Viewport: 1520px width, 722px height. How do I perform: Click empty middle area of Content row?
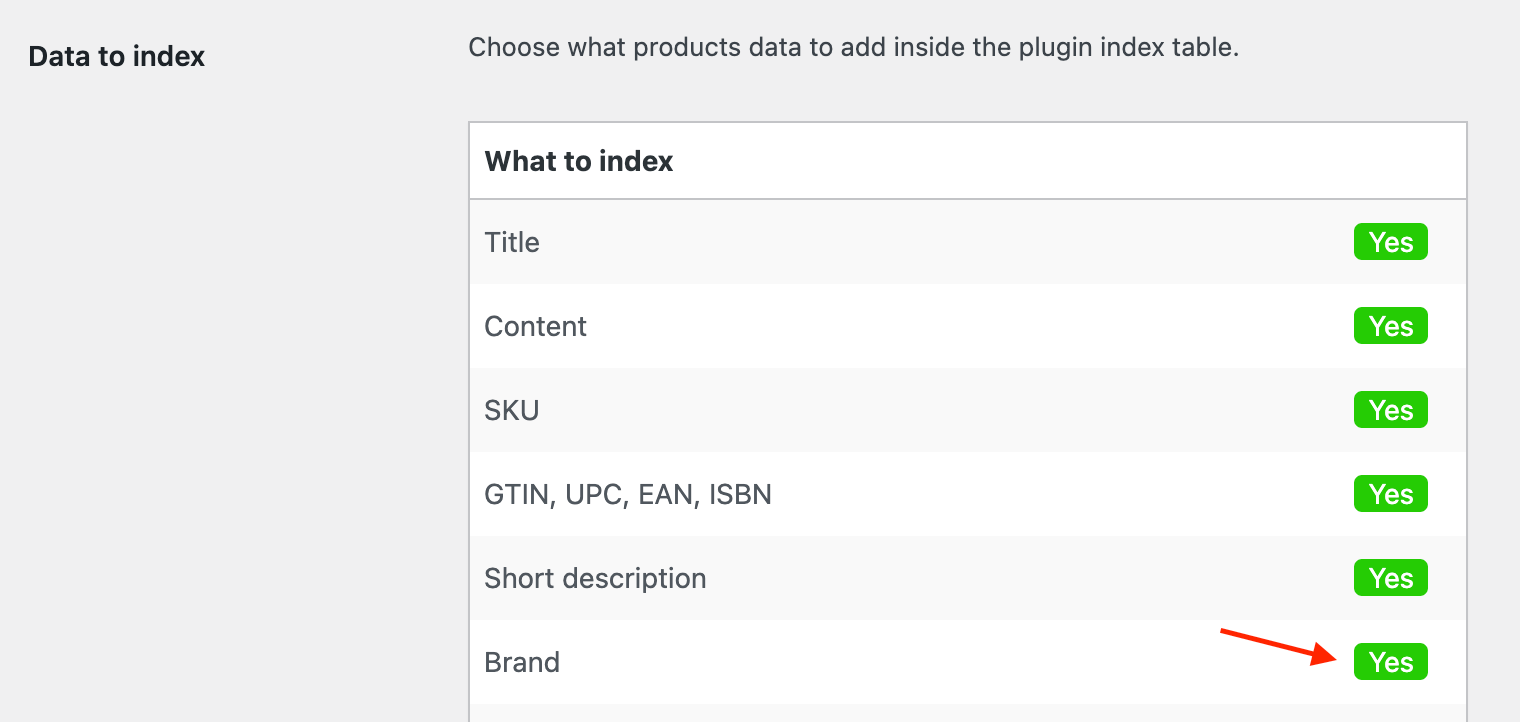tap(940, 326)
